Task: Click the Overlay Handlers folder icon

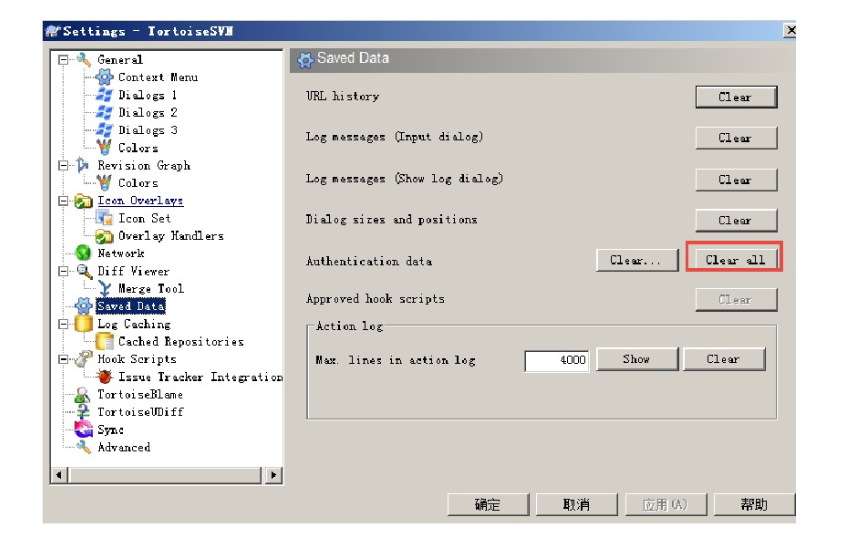Action: coord(104,236)
